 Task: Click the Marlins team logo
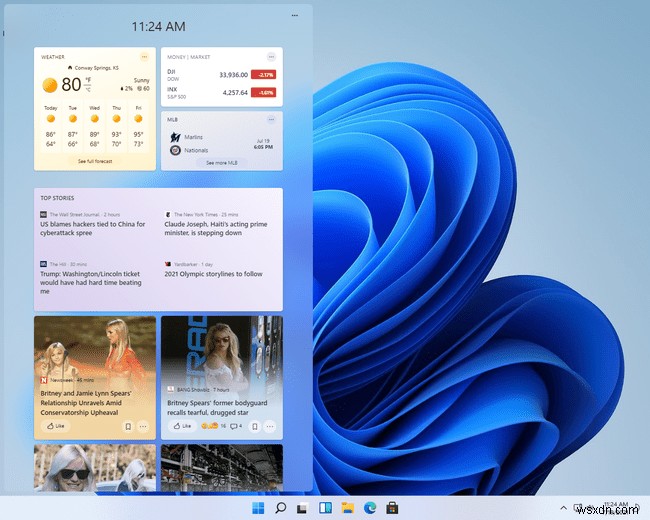tap(175, 137)
